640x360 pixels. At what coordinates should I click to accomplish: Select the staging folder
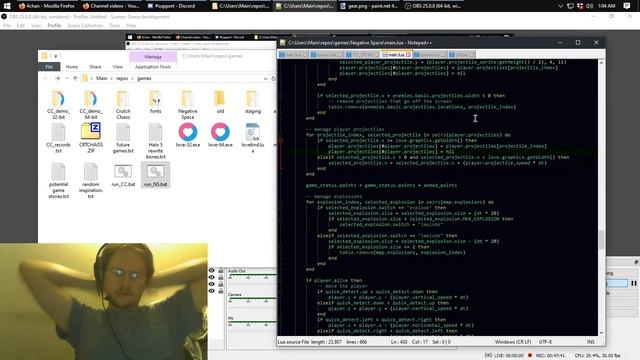point(253,102)
